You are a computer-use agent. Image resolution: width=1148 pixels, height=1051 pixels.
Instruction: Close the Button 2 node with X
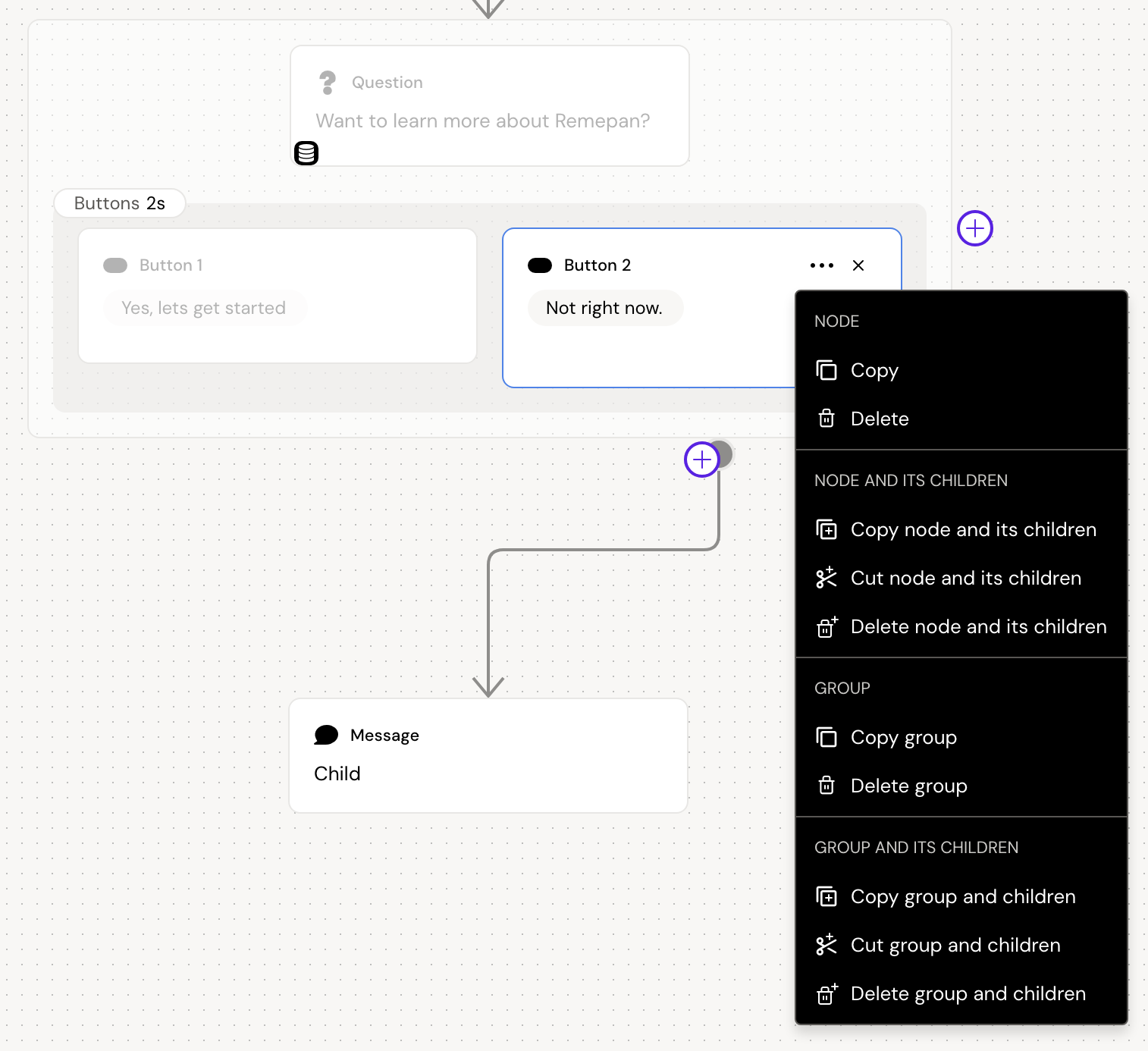[x=858, y=265]
